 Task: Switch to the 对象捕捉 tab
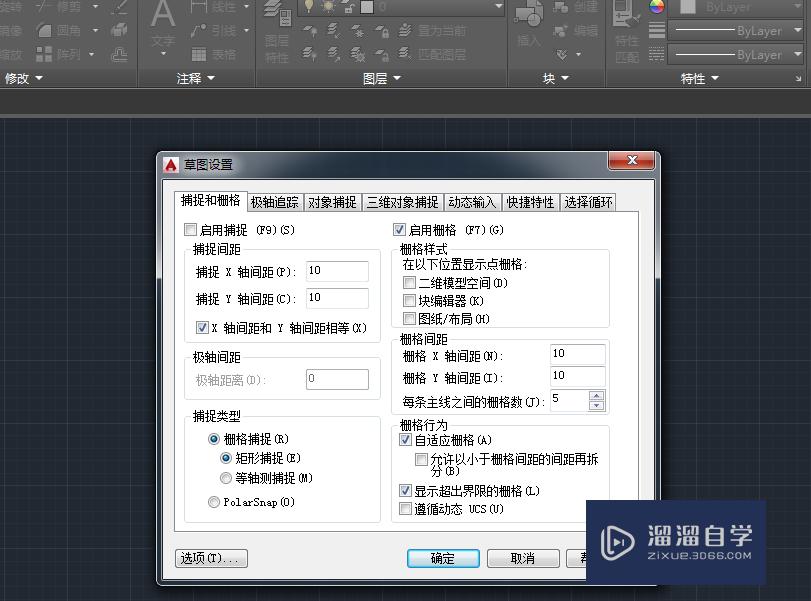332,202
